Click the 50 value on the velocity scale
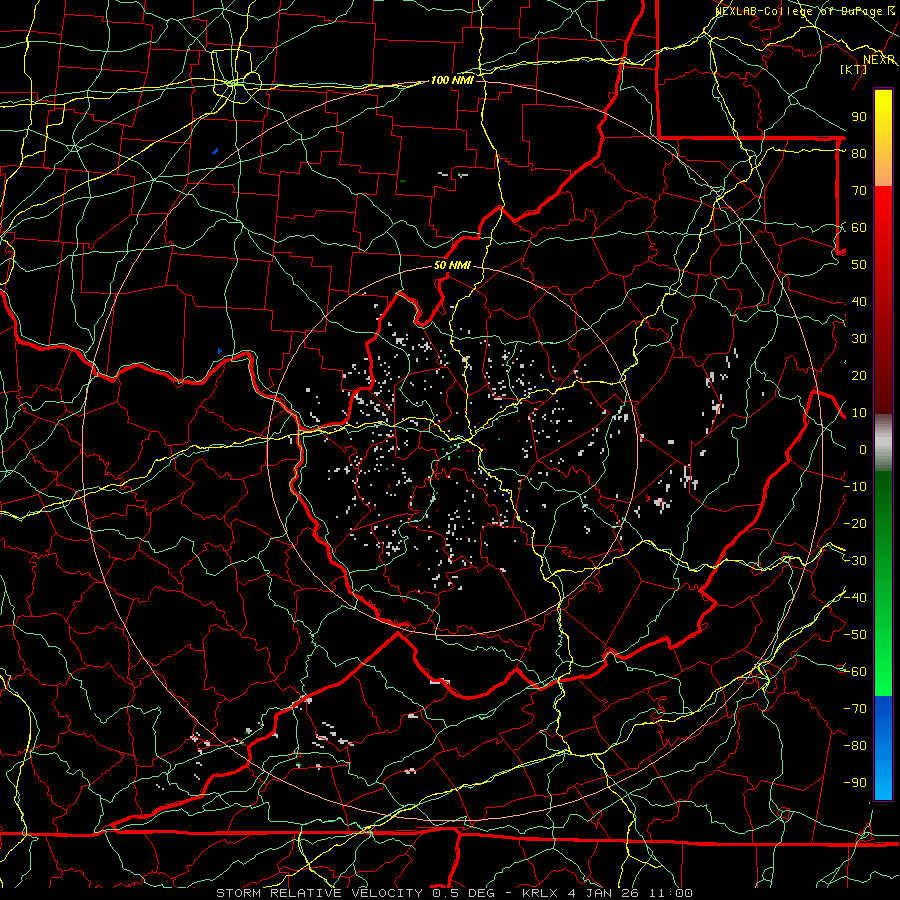This screenshot has height=900, width=900. (859, 265)
